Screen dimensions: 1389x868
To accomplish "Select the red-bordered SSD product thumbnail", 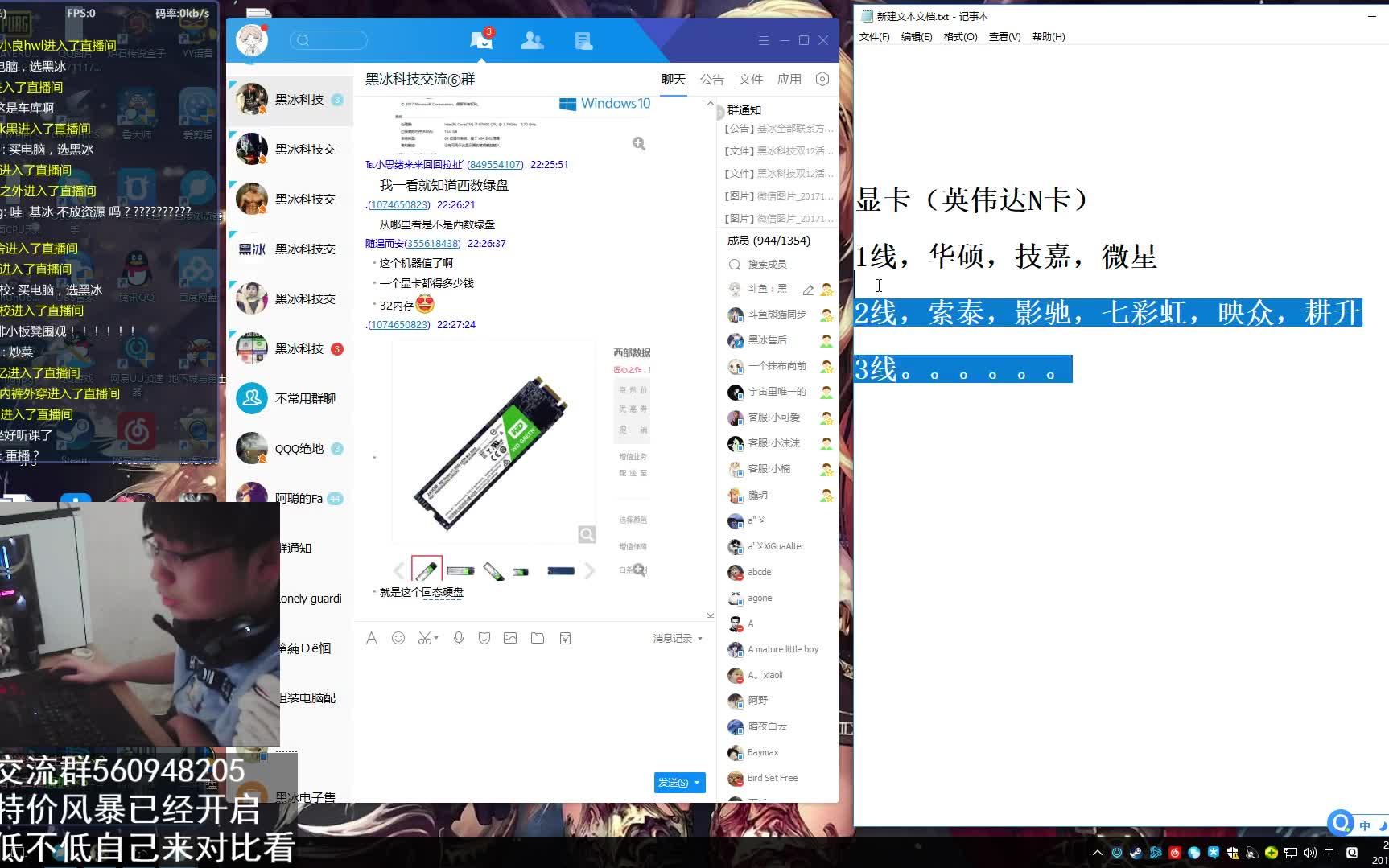I will click(x=427, y=570).
